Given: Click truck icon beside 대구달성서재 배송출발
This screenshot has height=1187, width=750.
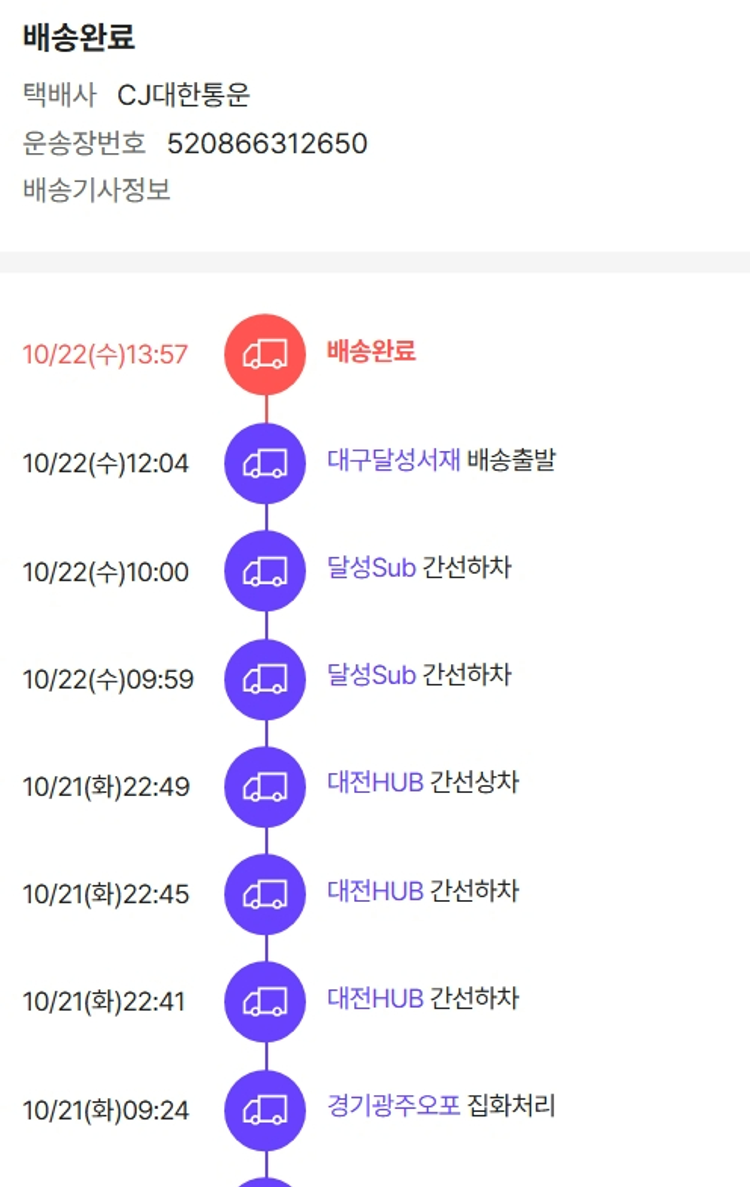Looking at the screenshot, I should 265,463.
